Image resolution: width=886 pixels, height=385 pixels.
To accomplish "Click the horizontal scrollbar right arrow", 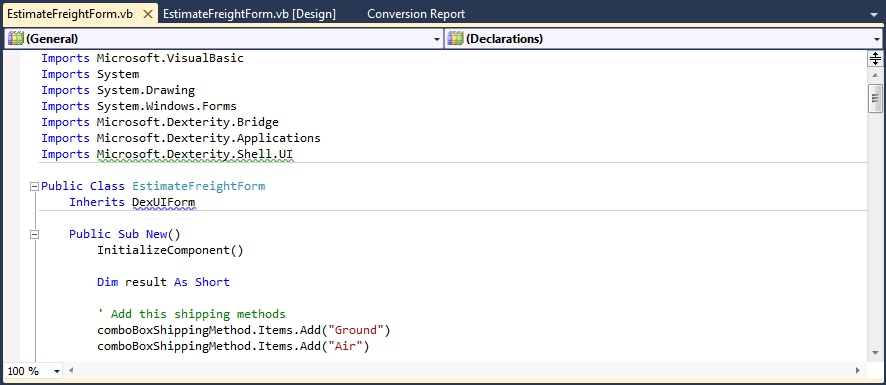I will tap(858, 371).
